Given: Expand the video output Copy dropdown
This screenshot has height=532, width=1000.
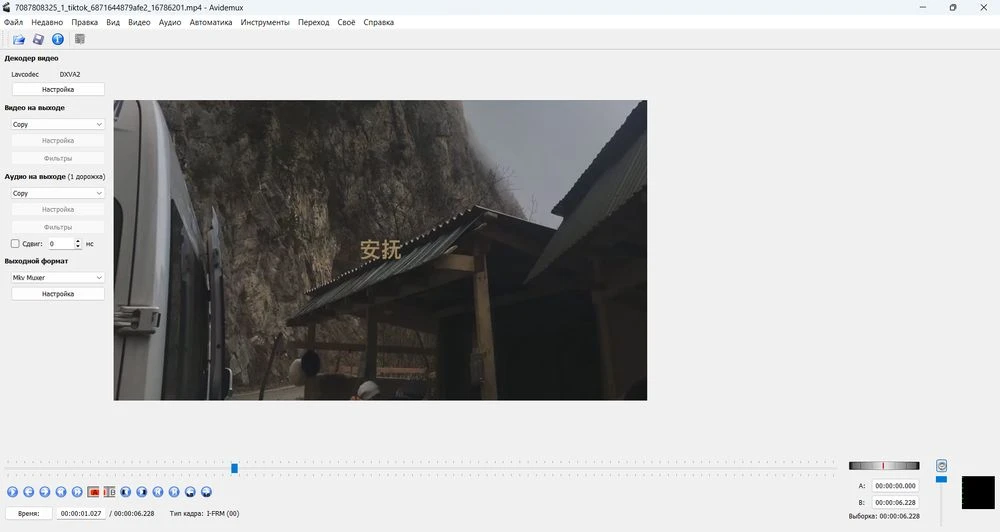Looking at the screenshot, I should [58, 125].
